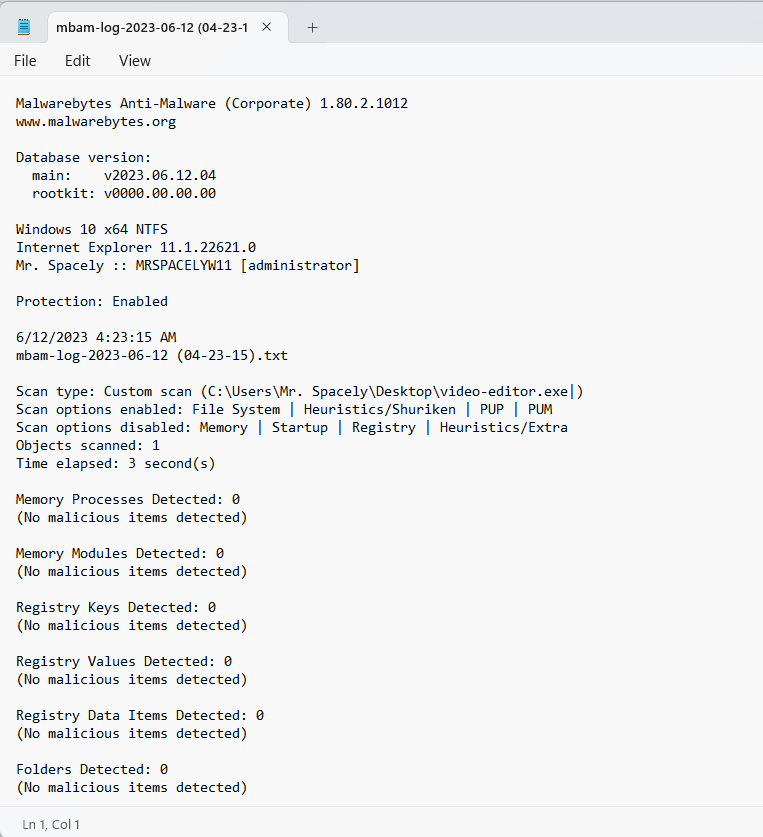The image size is (763, 837).
Task: Open the Edit menu
Action: coord(77,61)
